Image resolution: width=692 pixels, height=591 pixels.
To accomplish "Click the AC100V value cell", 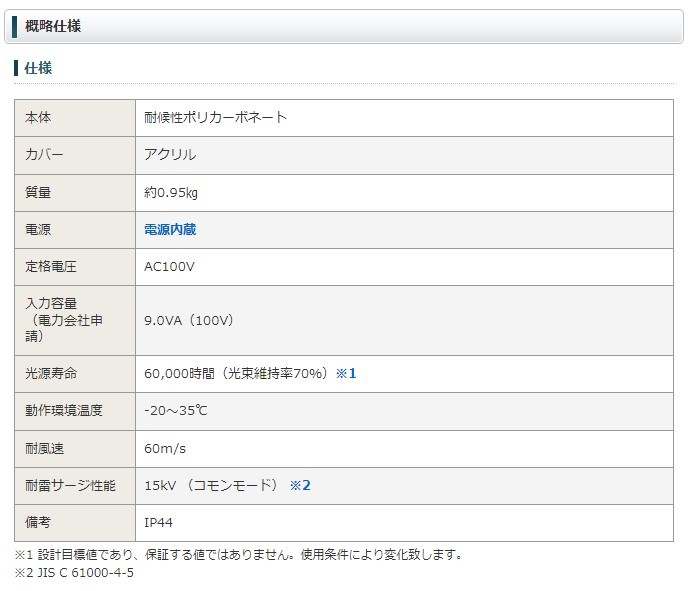I will (x=169, y=267).
